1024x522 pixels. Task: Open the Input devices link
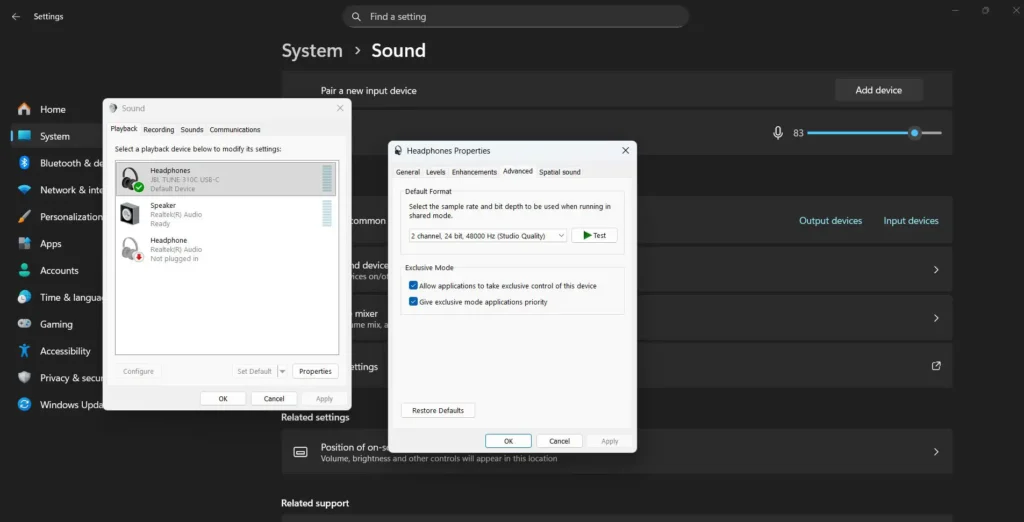910,221
